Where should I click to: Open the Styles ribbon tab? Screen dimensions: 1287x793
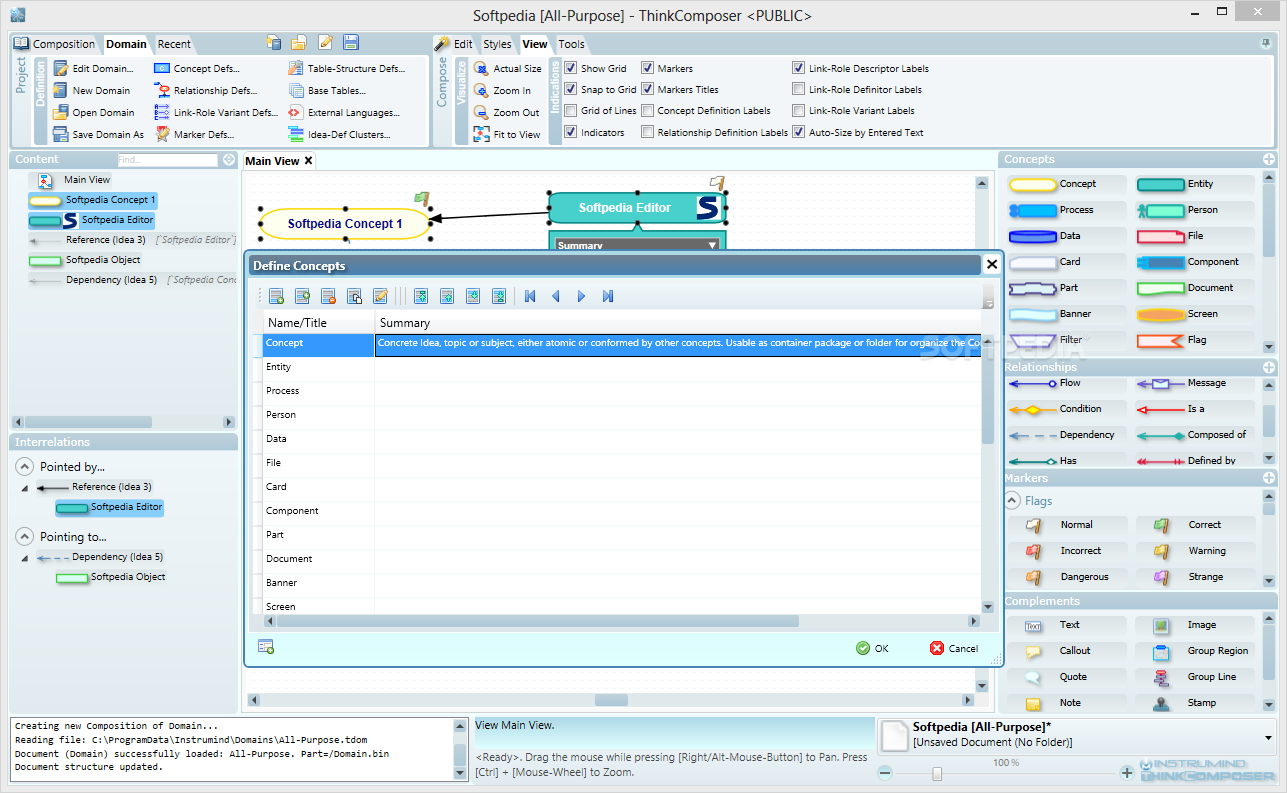(x=497, y=44)
